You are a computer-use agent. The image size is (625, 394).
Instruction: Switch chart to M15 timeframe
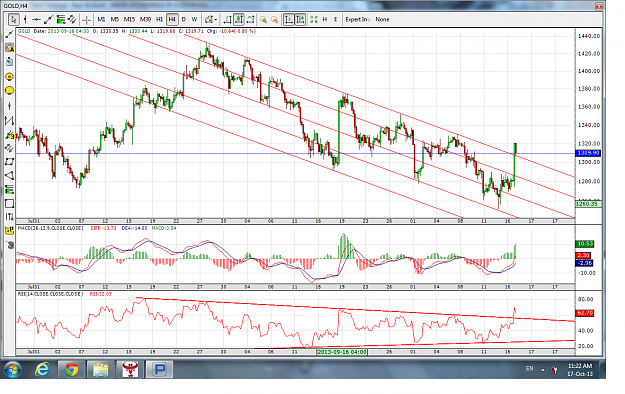click(x=129, y=19)
